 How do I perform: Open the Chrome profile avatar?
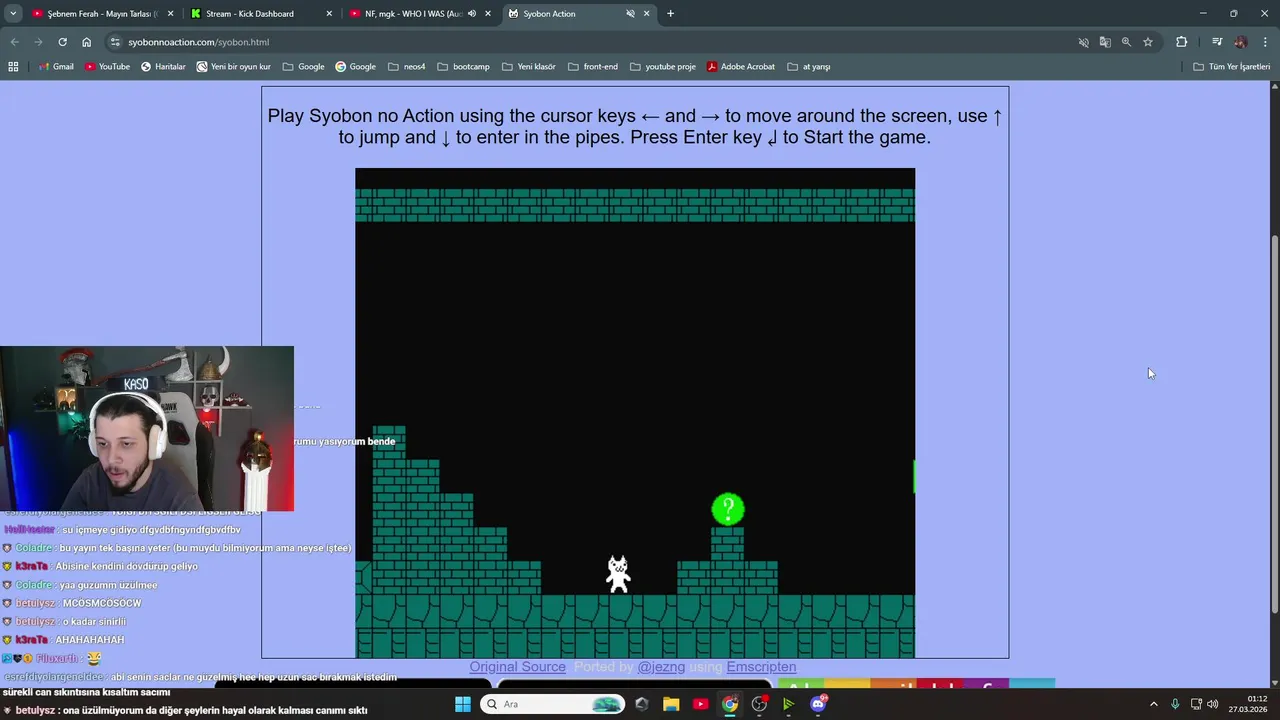tap(1241, 42)
